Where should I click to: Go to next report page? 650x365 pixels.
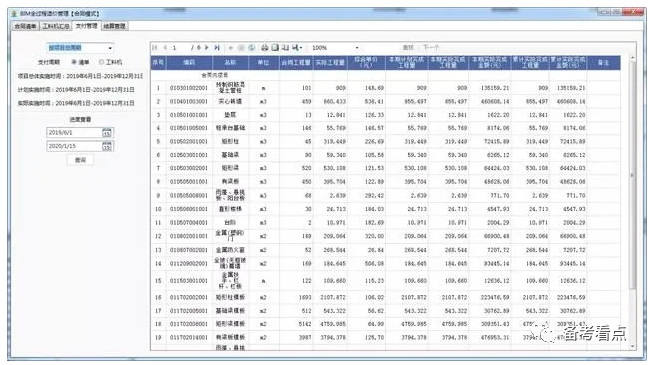point(207,48)
